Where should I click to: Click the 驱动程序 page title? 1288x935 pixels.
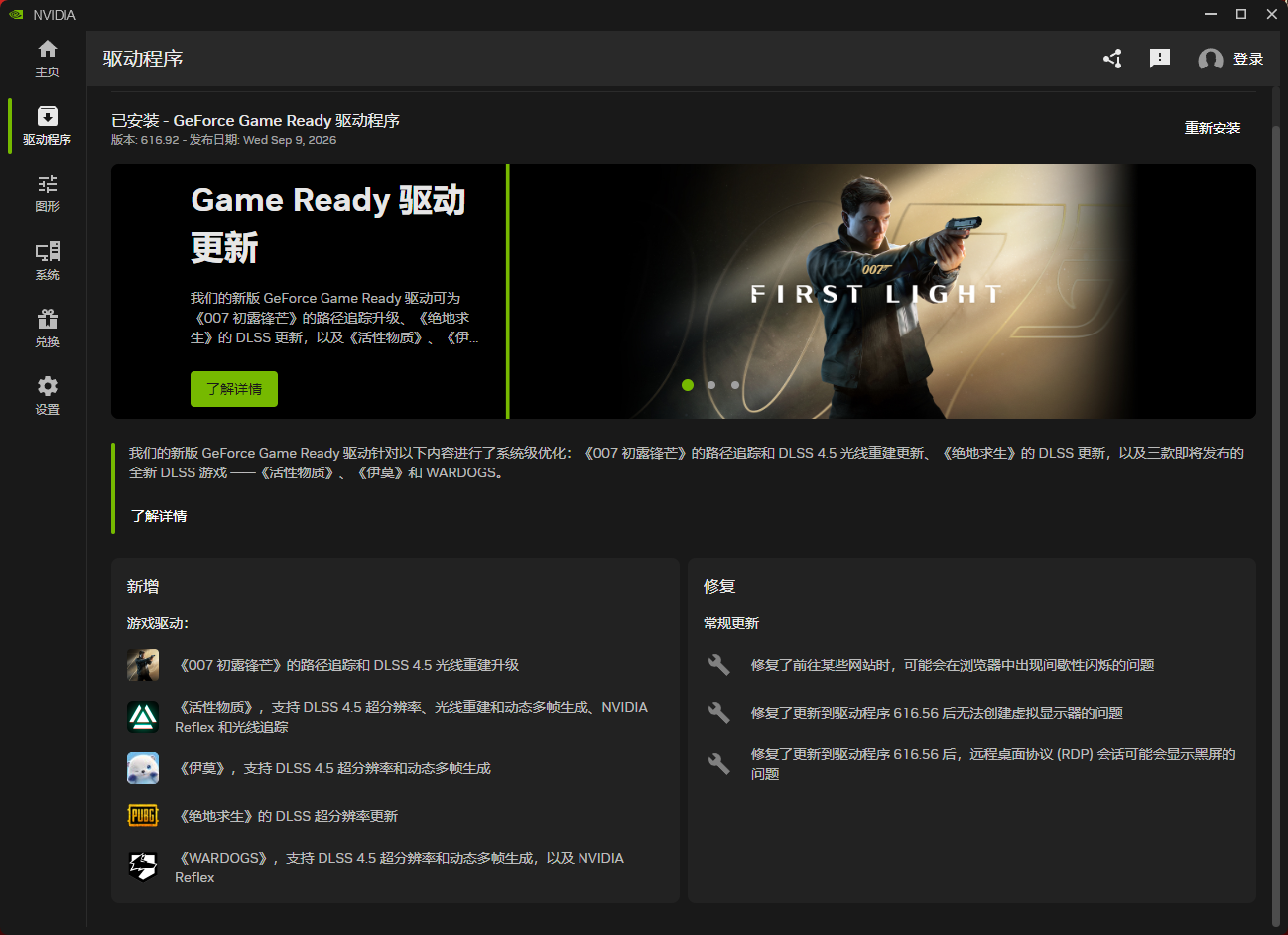pos(143,59)
